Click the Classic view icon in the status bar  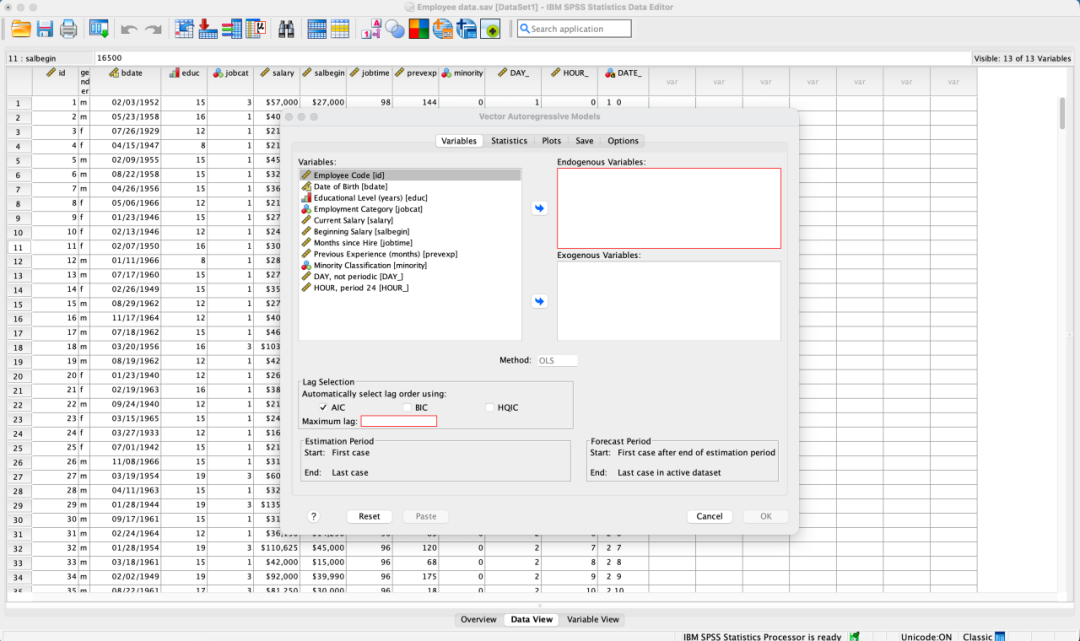(x=1000, y=636)
